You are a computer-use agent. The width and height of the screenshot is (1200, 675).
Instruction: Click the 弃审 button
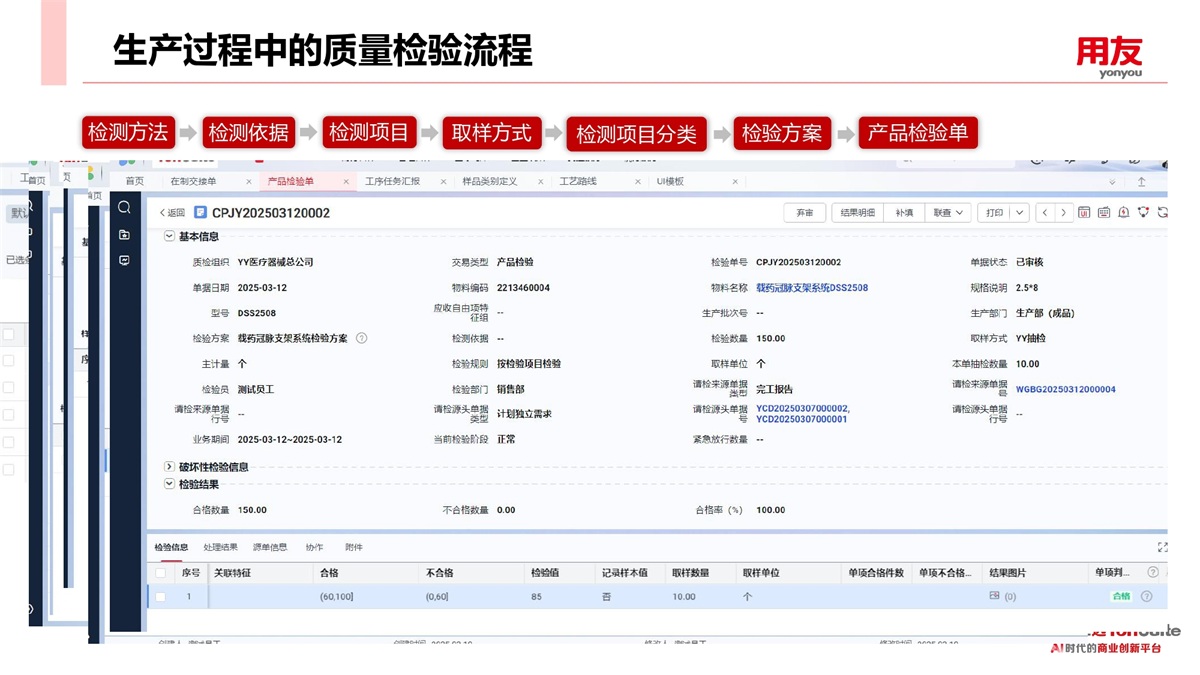tap(804, 213)
